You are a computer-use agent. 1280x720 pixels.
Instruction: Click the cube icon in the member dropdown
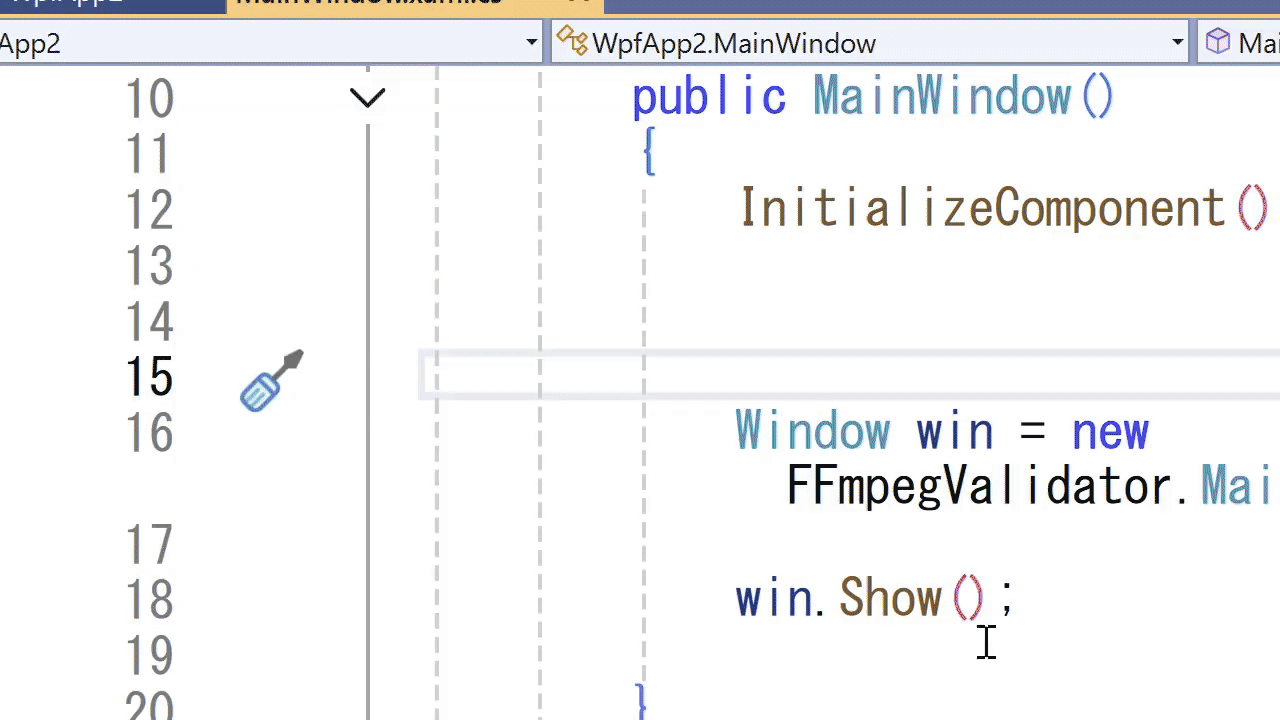point(1218,42)
